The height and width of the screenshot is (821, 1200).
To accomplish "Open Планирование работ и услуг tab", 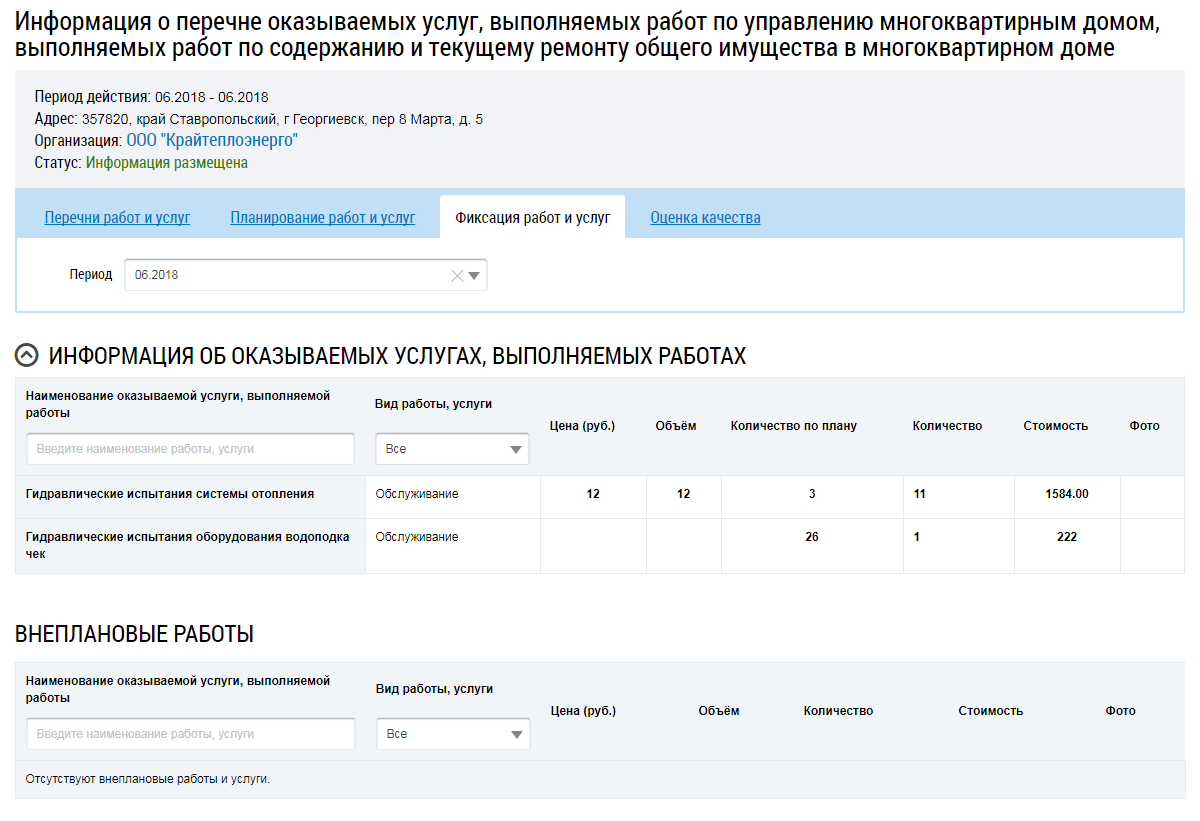I will (x=322, y=217).
